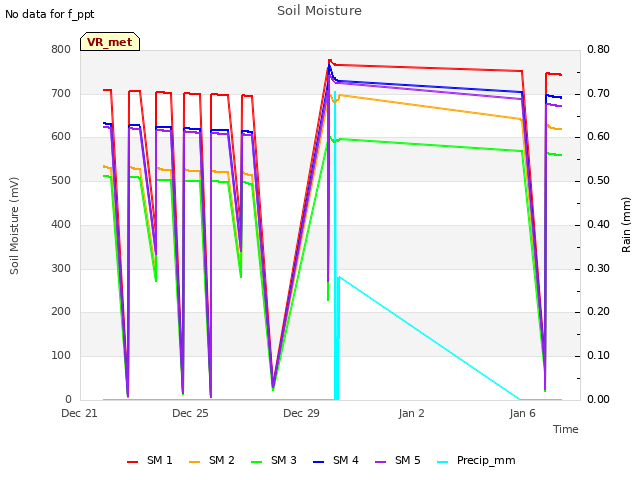This screenshot has width=640, height=480.
Task: Click the 600 left axis tick label
Action: tap(61, 137)
